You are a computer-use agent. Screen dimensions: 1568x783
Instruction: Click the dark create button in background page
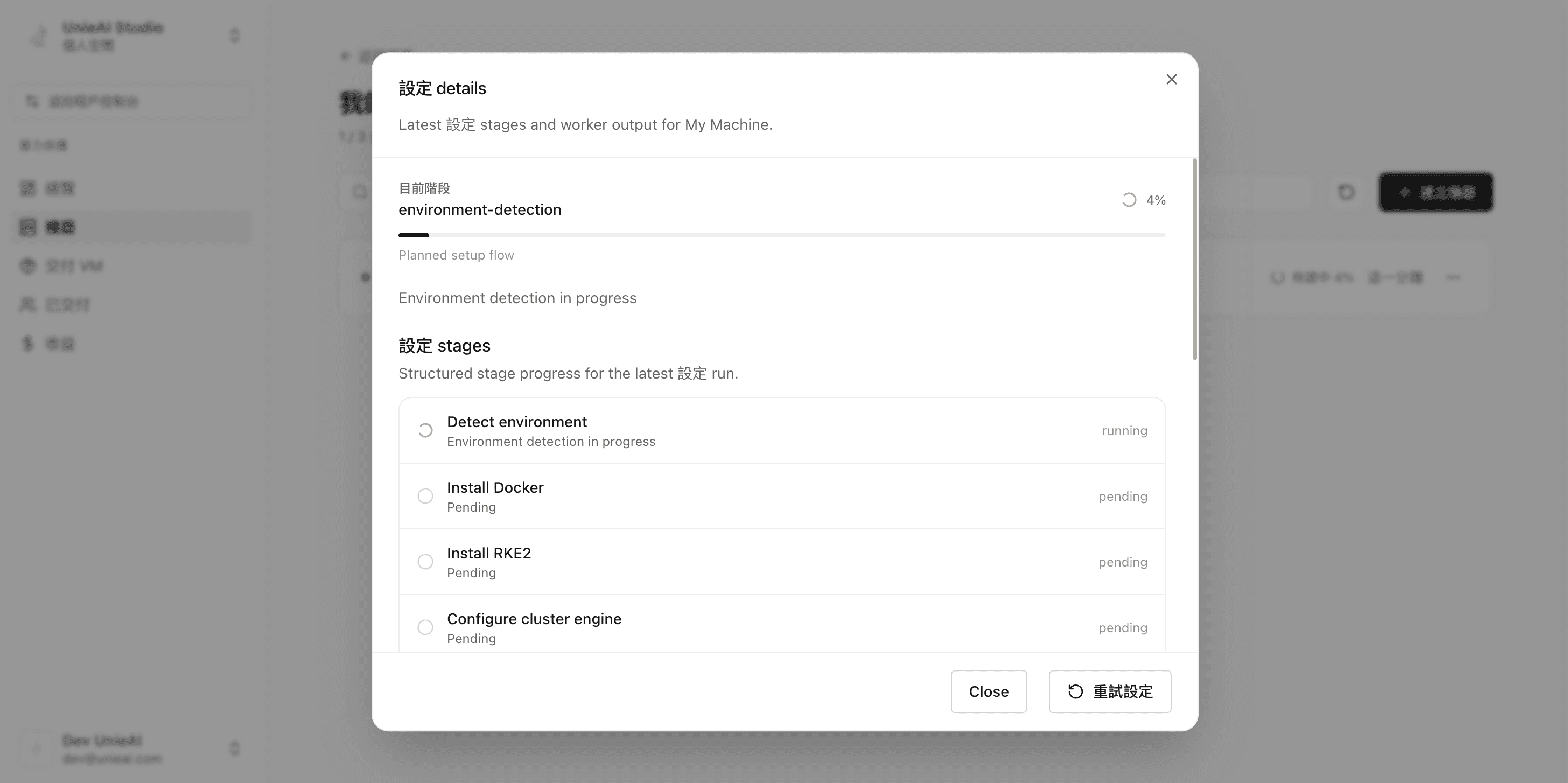(x=1436, y=192)
